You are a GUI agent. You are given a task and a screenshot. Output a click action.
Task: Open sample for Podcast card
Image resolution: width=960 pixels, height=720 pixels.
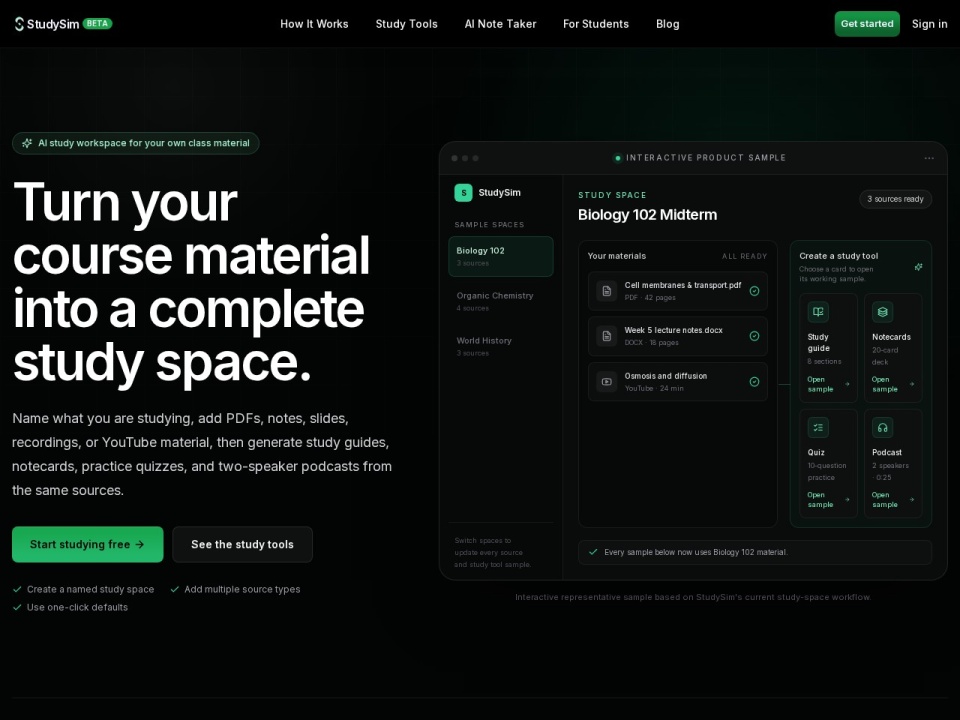[x=893, y=500]
